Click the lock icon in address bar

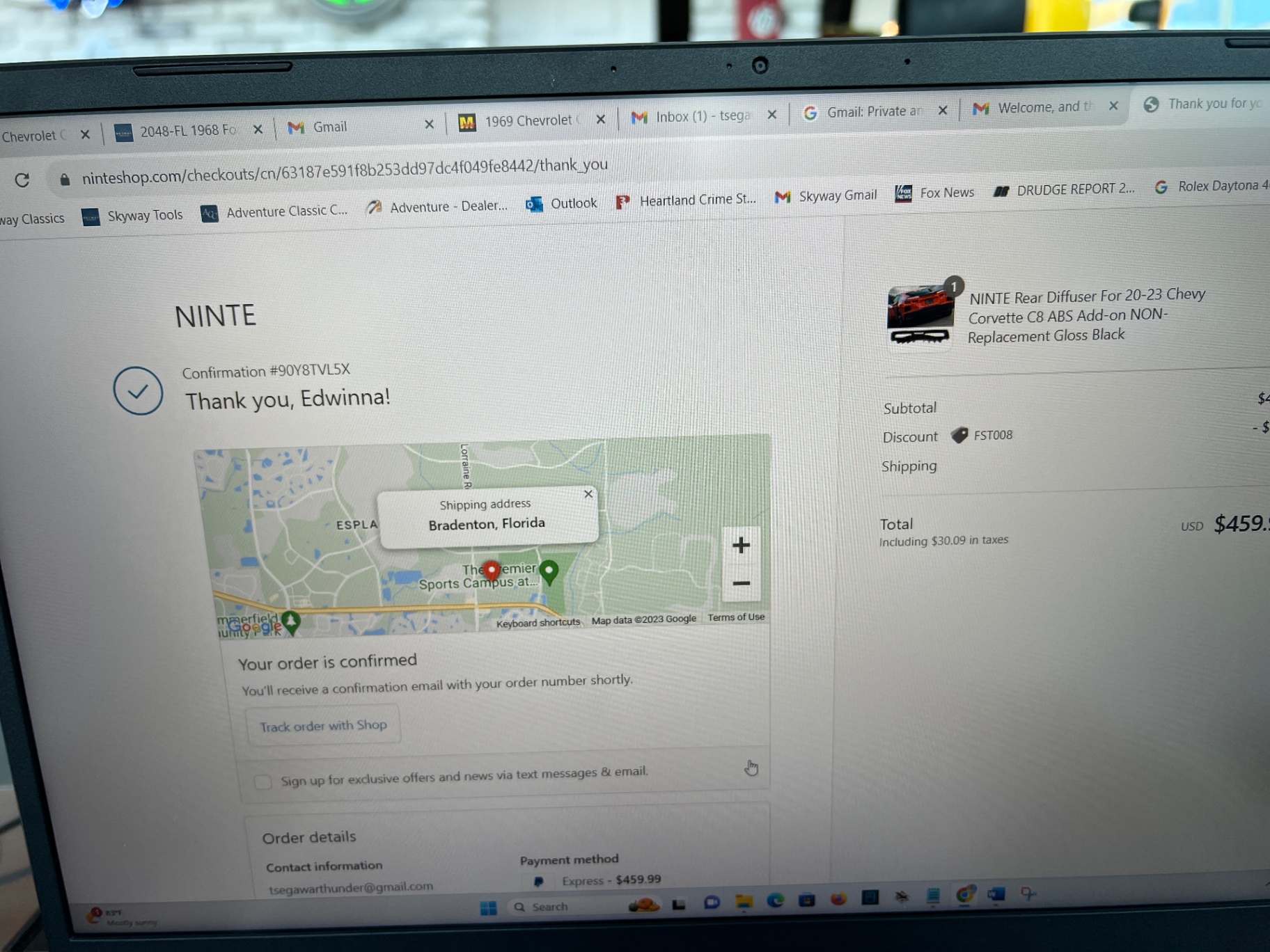point(65,180)
